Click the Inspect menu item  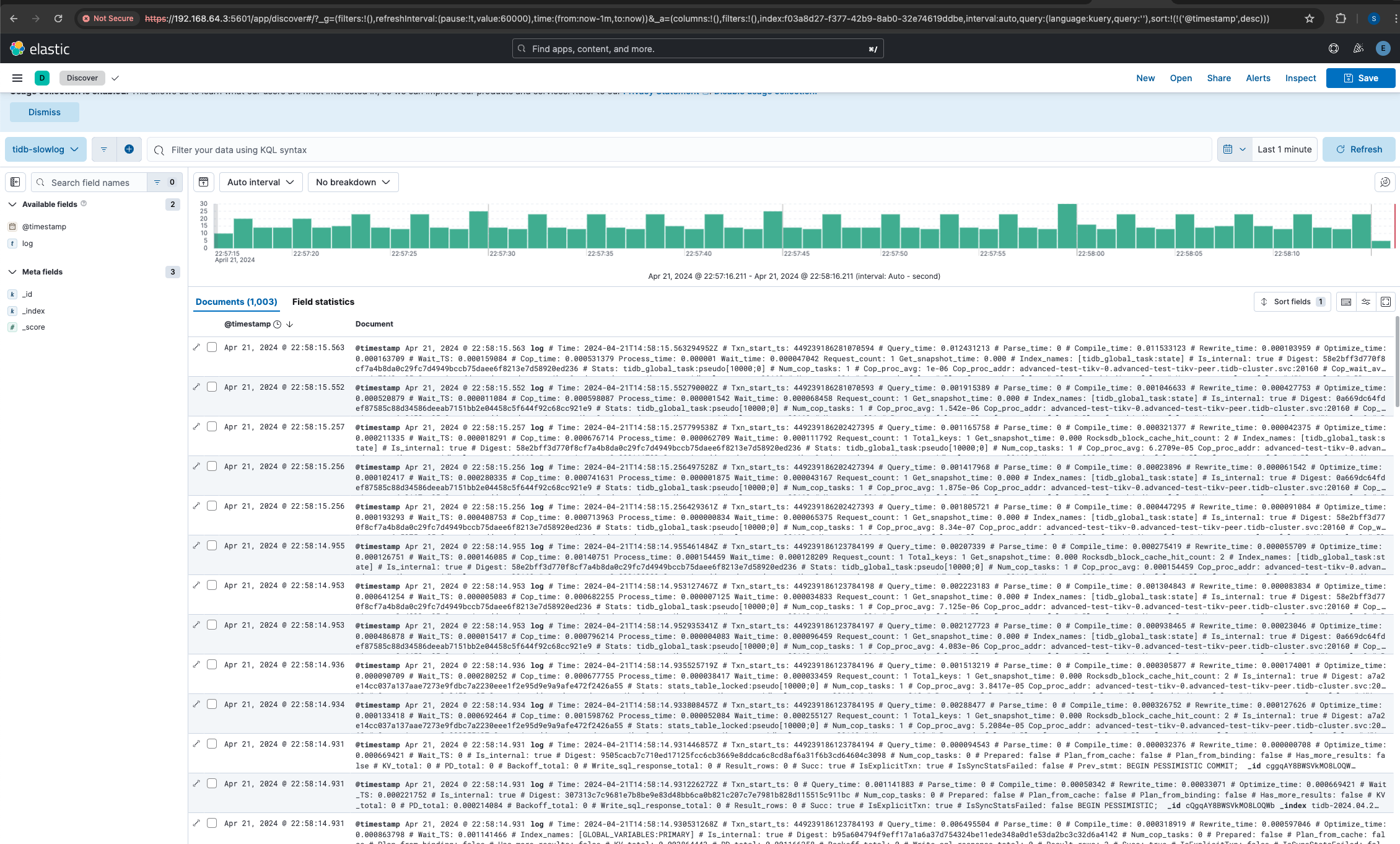(1300, 78)
